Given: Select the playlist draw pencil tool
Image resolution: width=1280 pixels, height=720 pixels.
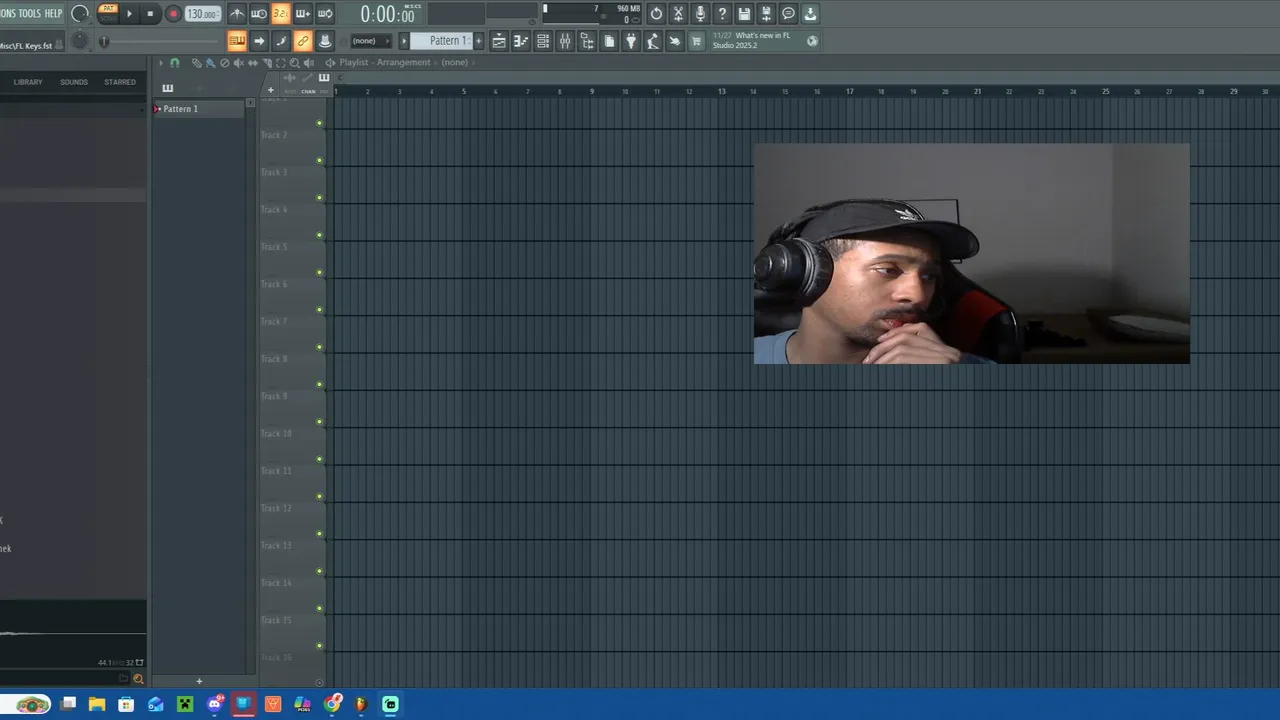Looking at the screenshot, I should pyautogui.click(x=197, y=62).
